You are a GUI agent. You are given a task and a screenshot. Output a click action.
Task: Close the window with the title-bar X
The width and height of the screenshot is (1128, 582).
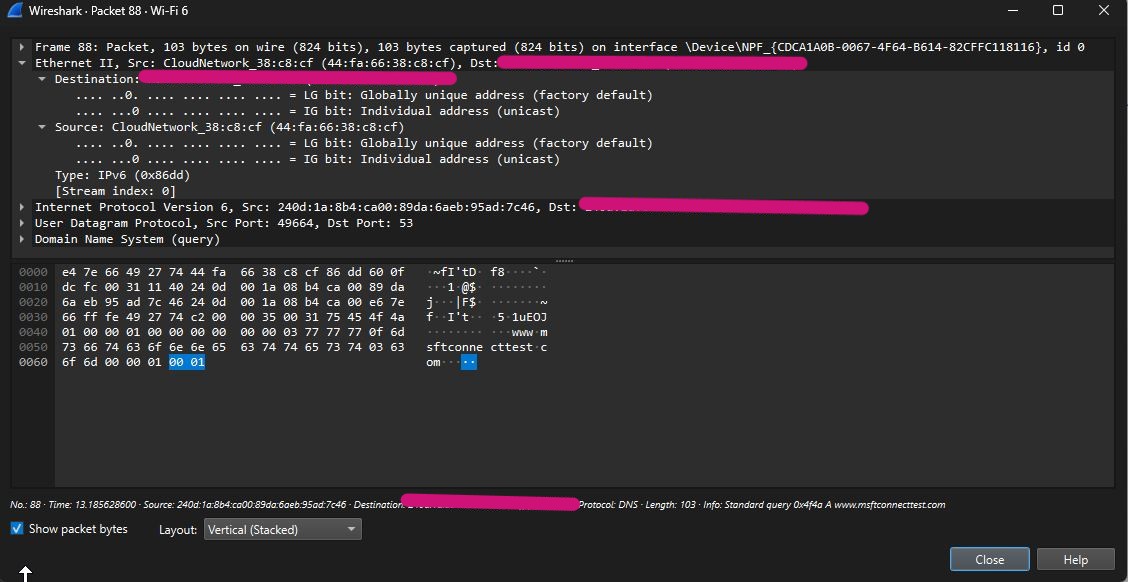tap(1104, 10)
